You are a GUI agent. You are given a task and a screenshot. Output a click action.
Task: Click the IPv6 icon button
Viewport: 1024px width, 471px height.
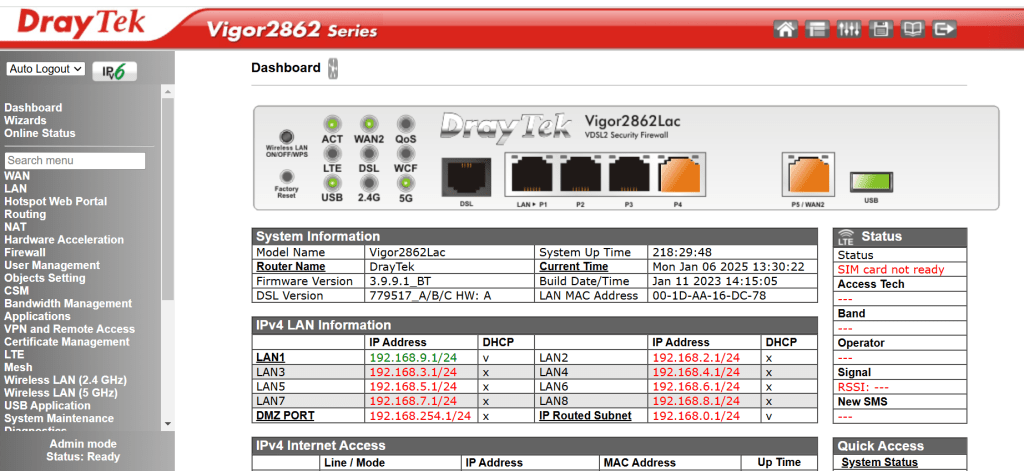115,71
